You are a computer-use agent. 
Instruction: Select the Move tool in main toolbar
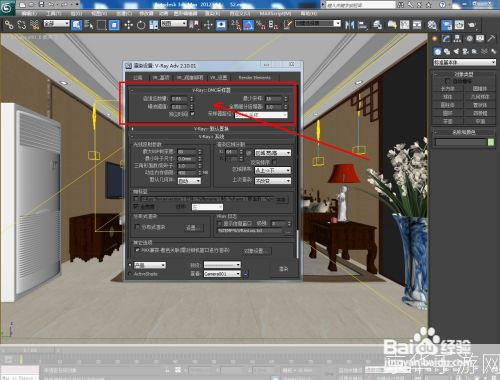[128, 25]
